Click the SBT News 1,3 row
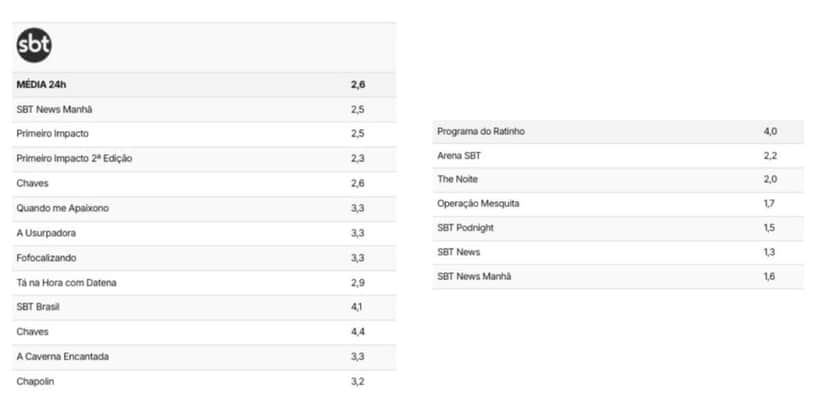 tap(618, 252)
